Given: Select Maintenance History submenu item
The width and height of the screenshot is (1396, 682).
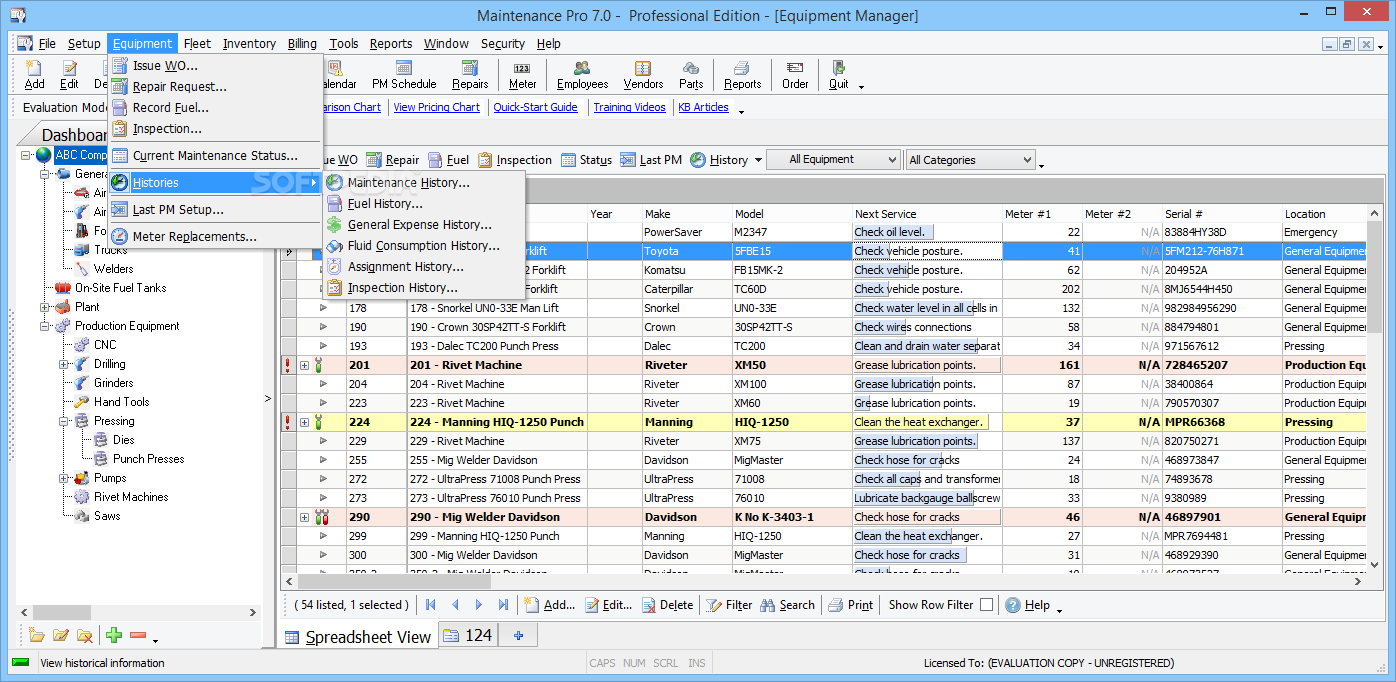Looking at the screenshot, I should point(409,183).
